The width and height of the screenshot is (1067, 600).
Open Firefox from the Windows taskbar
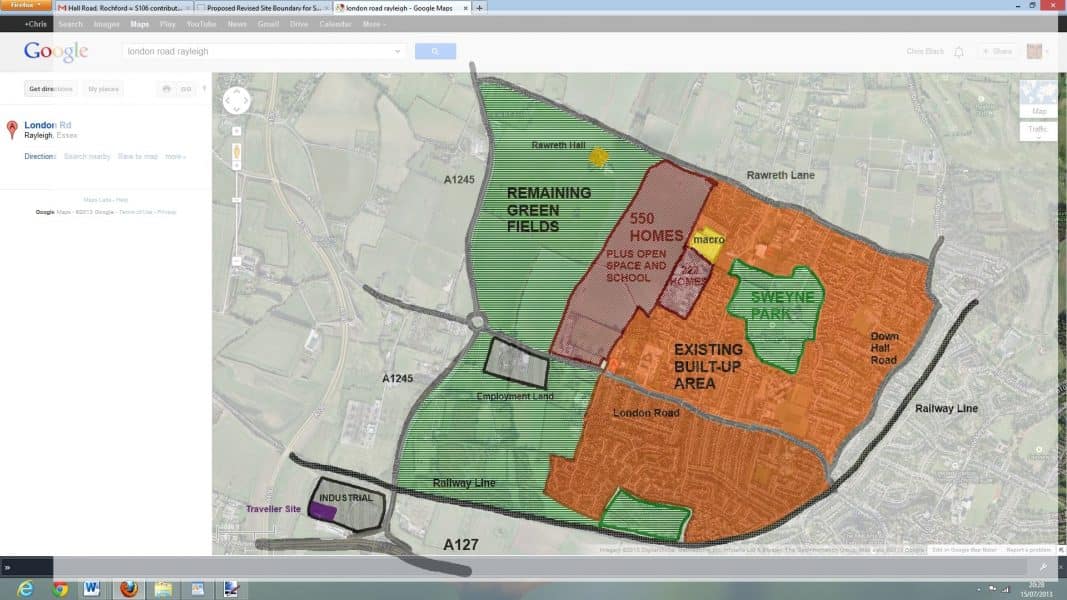pos(128,588)
